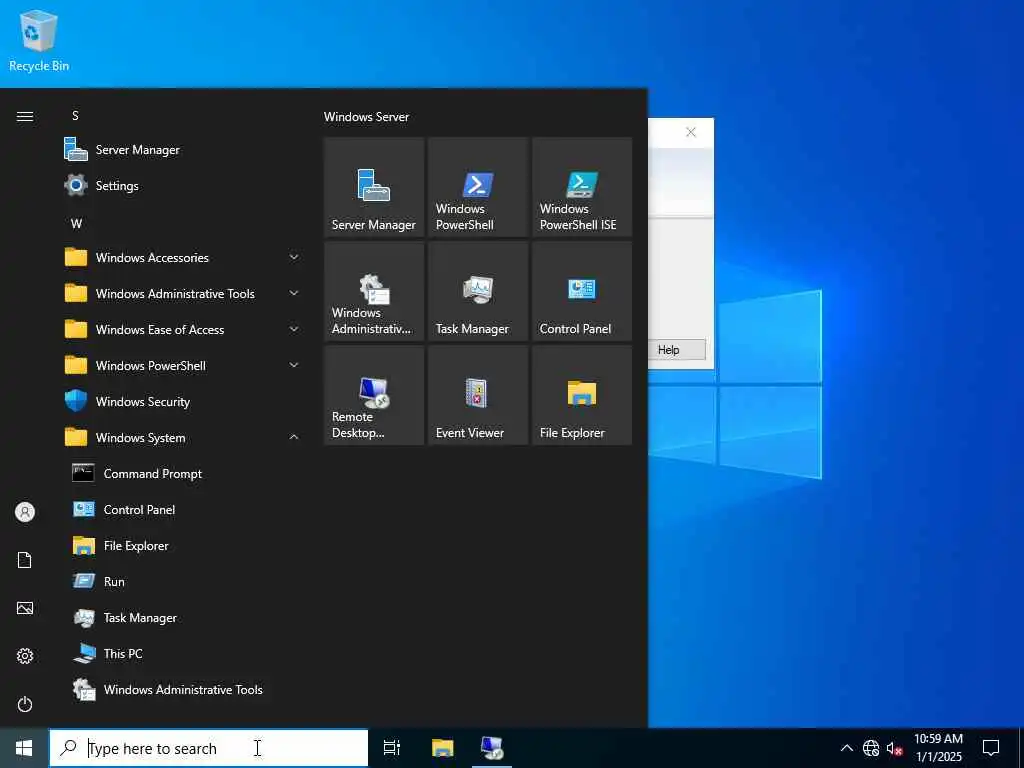The height and width of the screenshot is (768, 1024).
Task: Focus the taskbar search box
Action: pos(209,748)
